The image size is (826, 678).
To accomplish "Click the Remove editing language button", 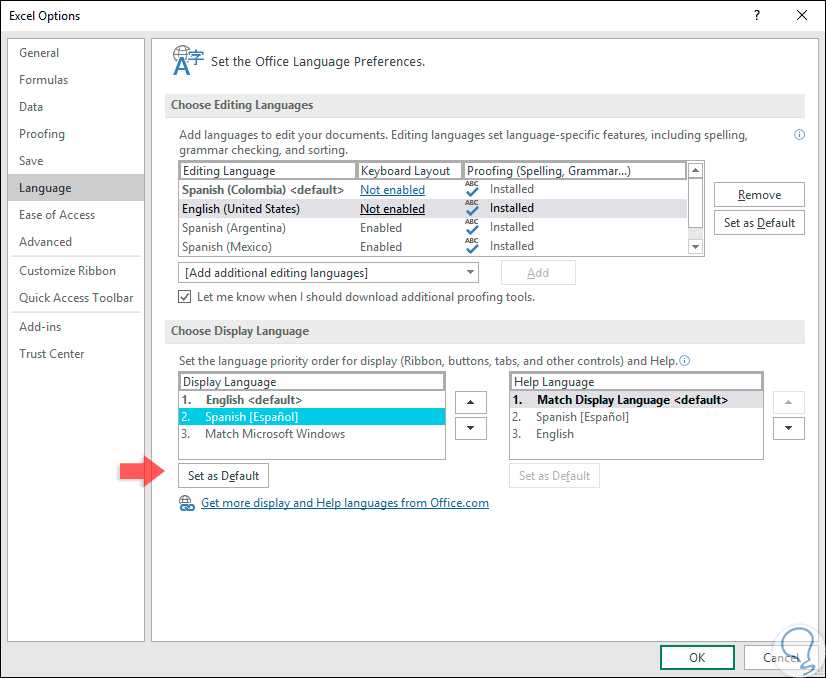I will click(759, 195).
